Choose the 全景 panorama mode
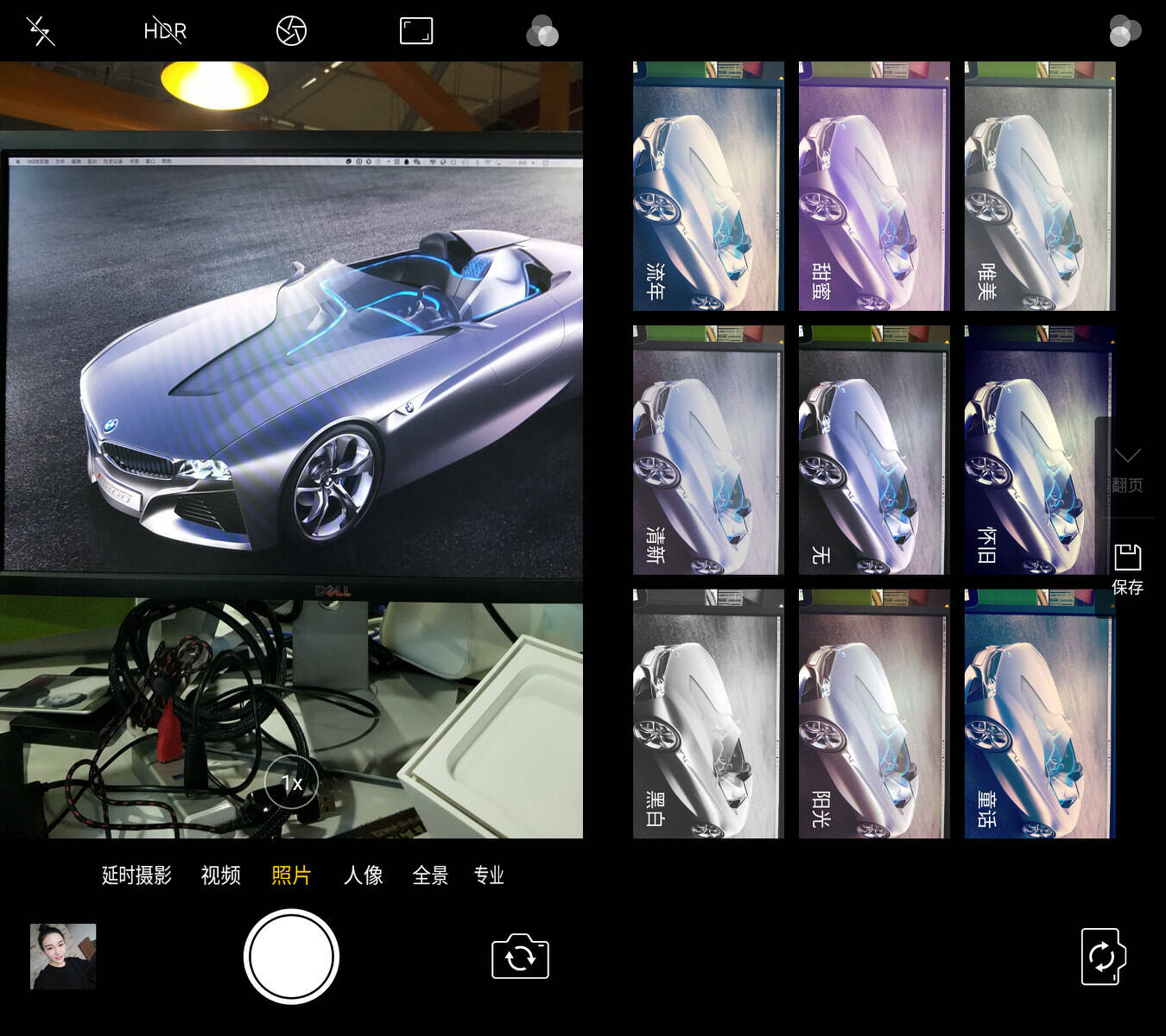The height and width of the screenshot is (1036, 1166). [x=430, y=875]
